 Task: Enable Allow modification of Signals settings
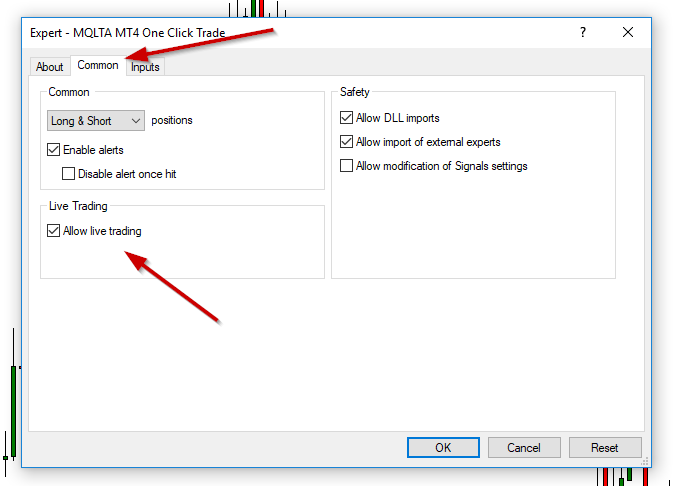point(346,166)
